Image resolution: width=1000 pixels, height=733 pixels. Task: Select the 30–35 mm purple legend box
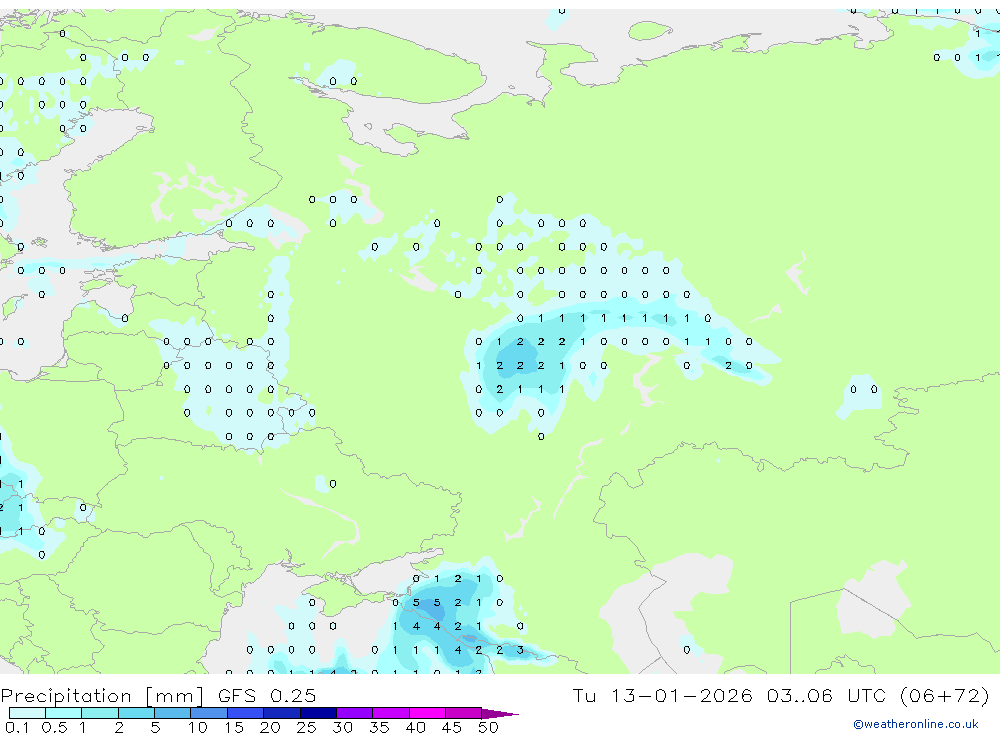355,713
